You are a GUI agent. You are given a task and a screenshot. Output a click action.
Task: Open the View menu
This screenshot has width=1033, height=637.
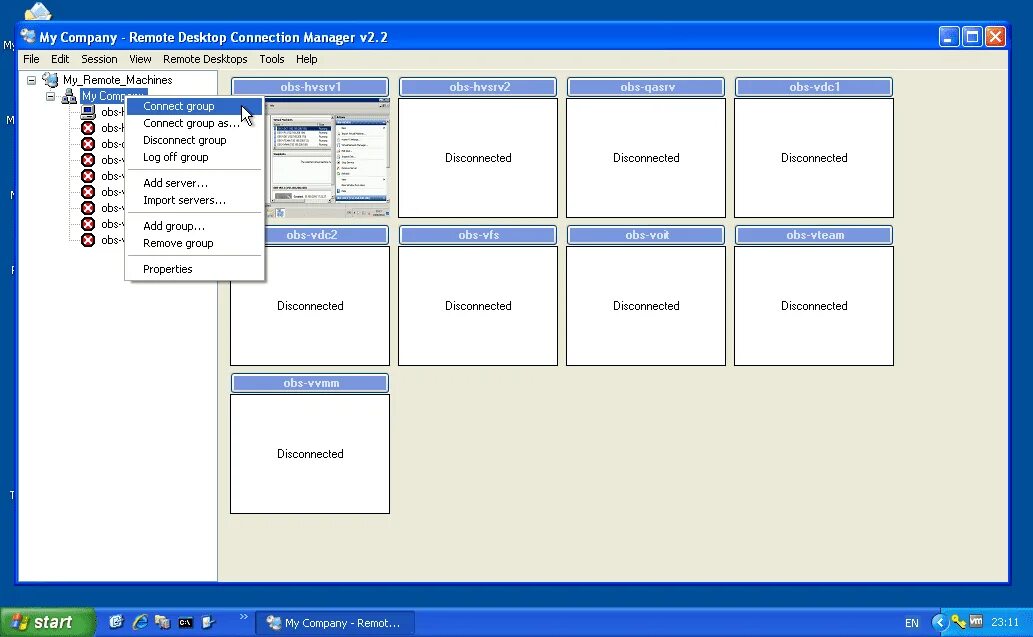(140, 59)
